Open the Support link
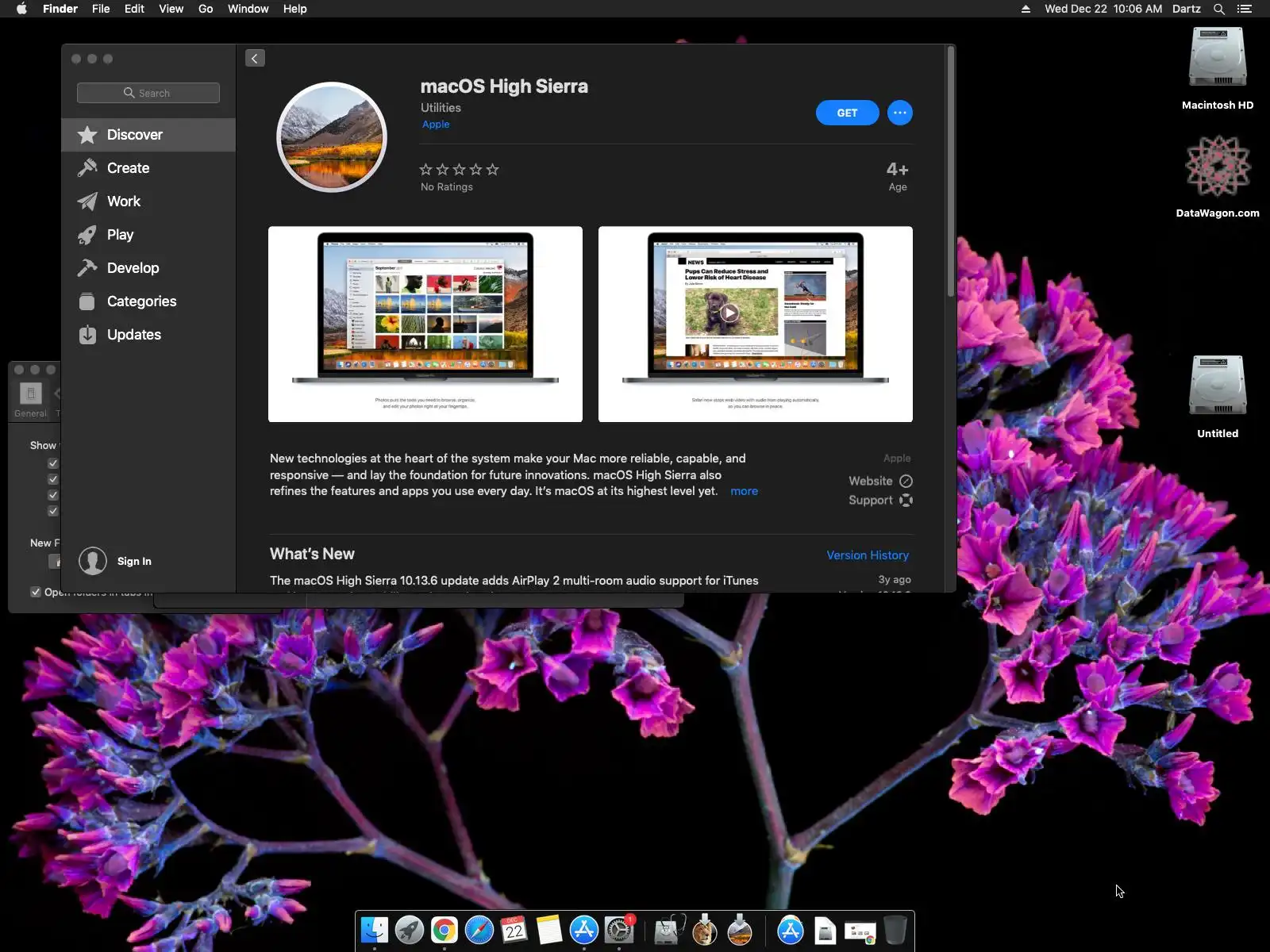 880,500
